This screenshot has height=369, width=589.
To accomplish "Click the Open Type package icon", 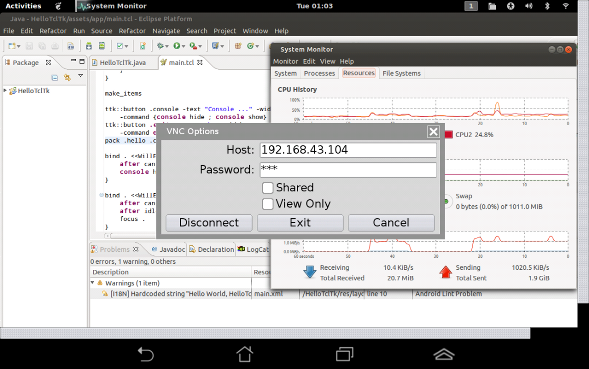I will pyautogui.click(x=237, y=46).
